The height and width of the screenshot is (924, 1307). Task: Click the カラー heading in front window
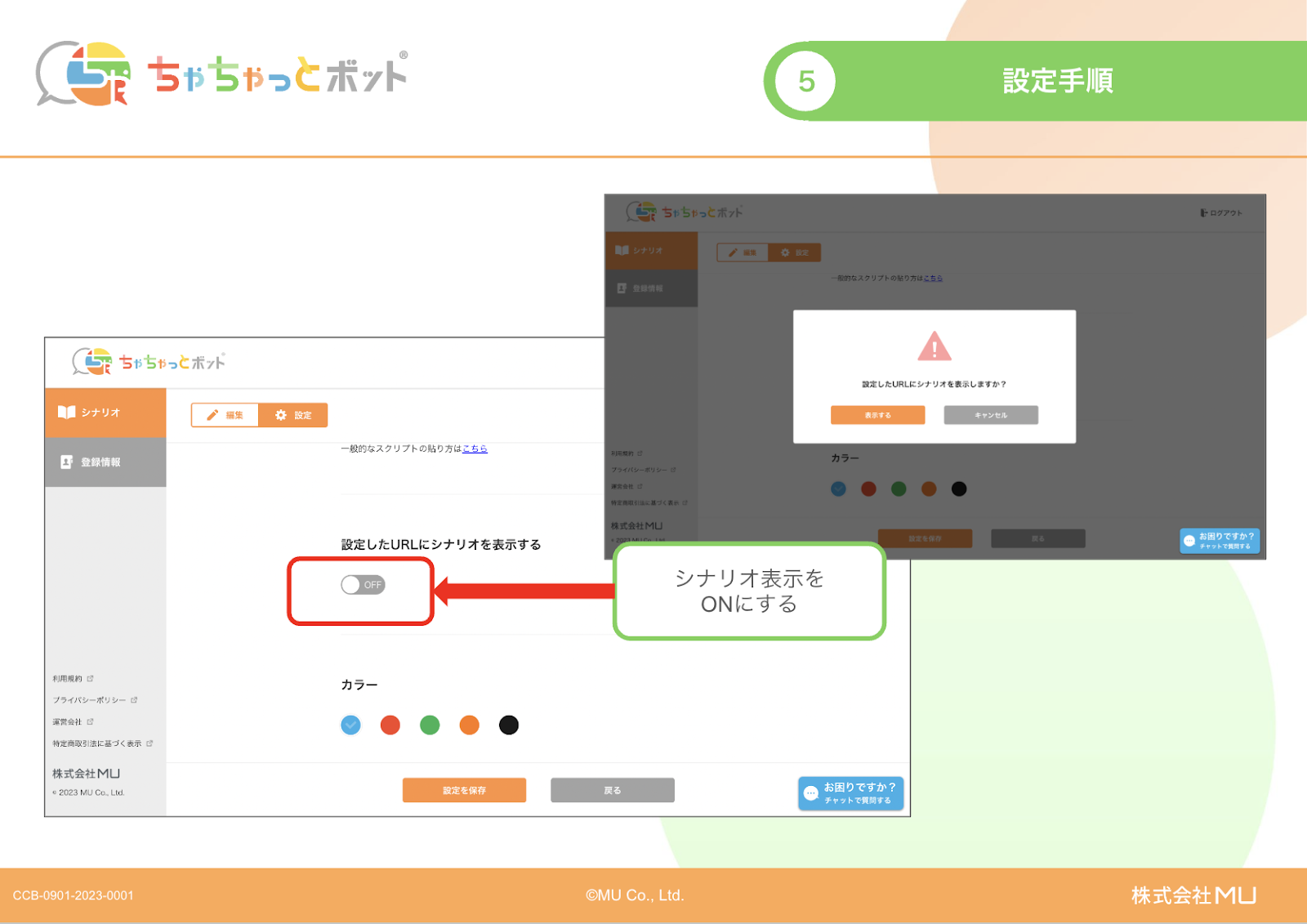pyautogui.click(x=359, y=685)
